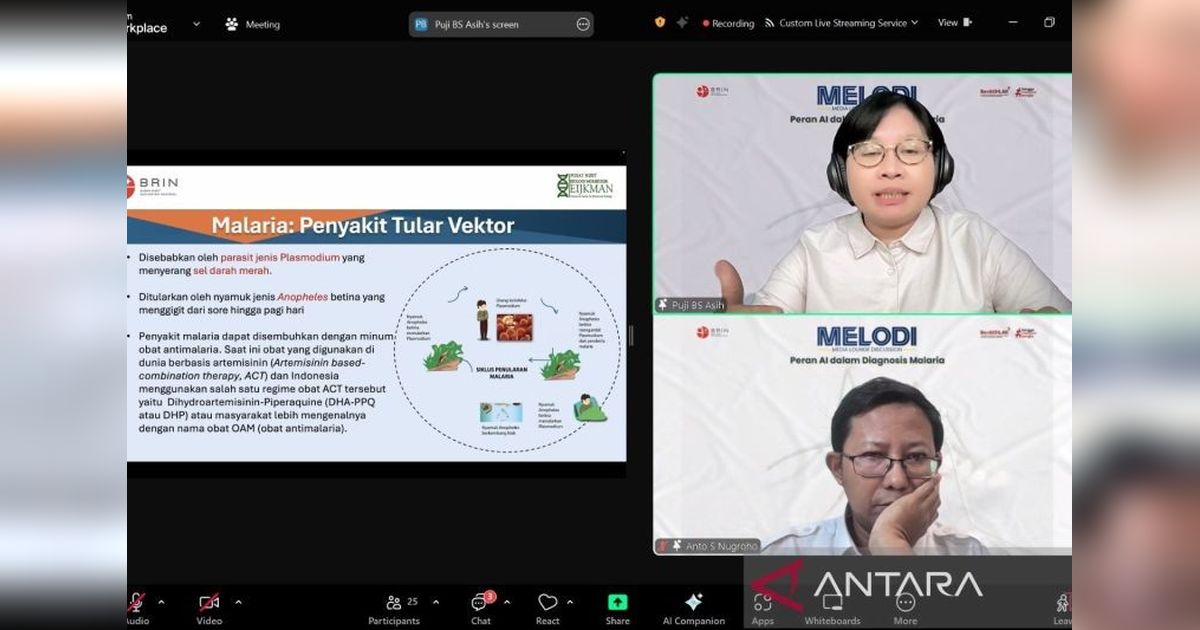Expand the arrow beside Chat
This screenshot has height=630, width=1200.
pos(506,602)
